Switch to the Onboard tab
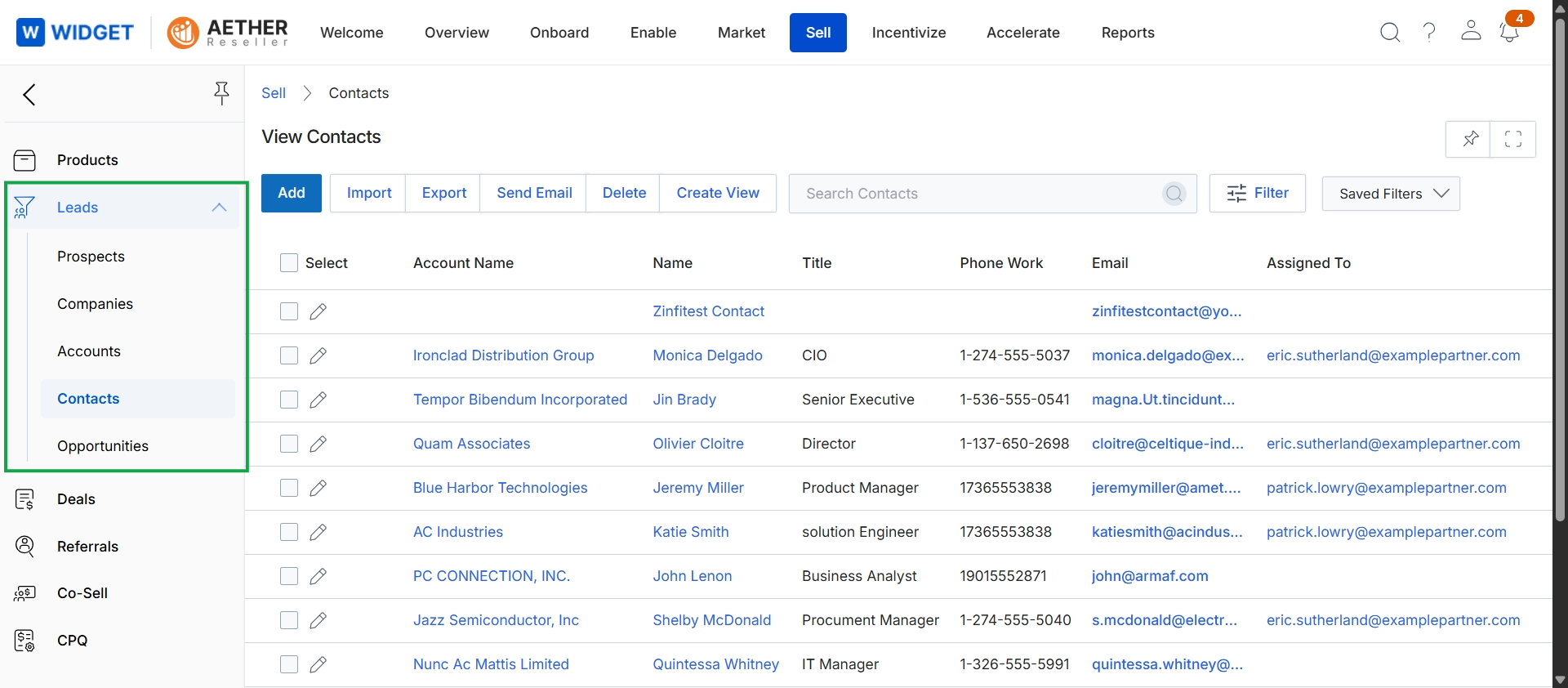 559,33
